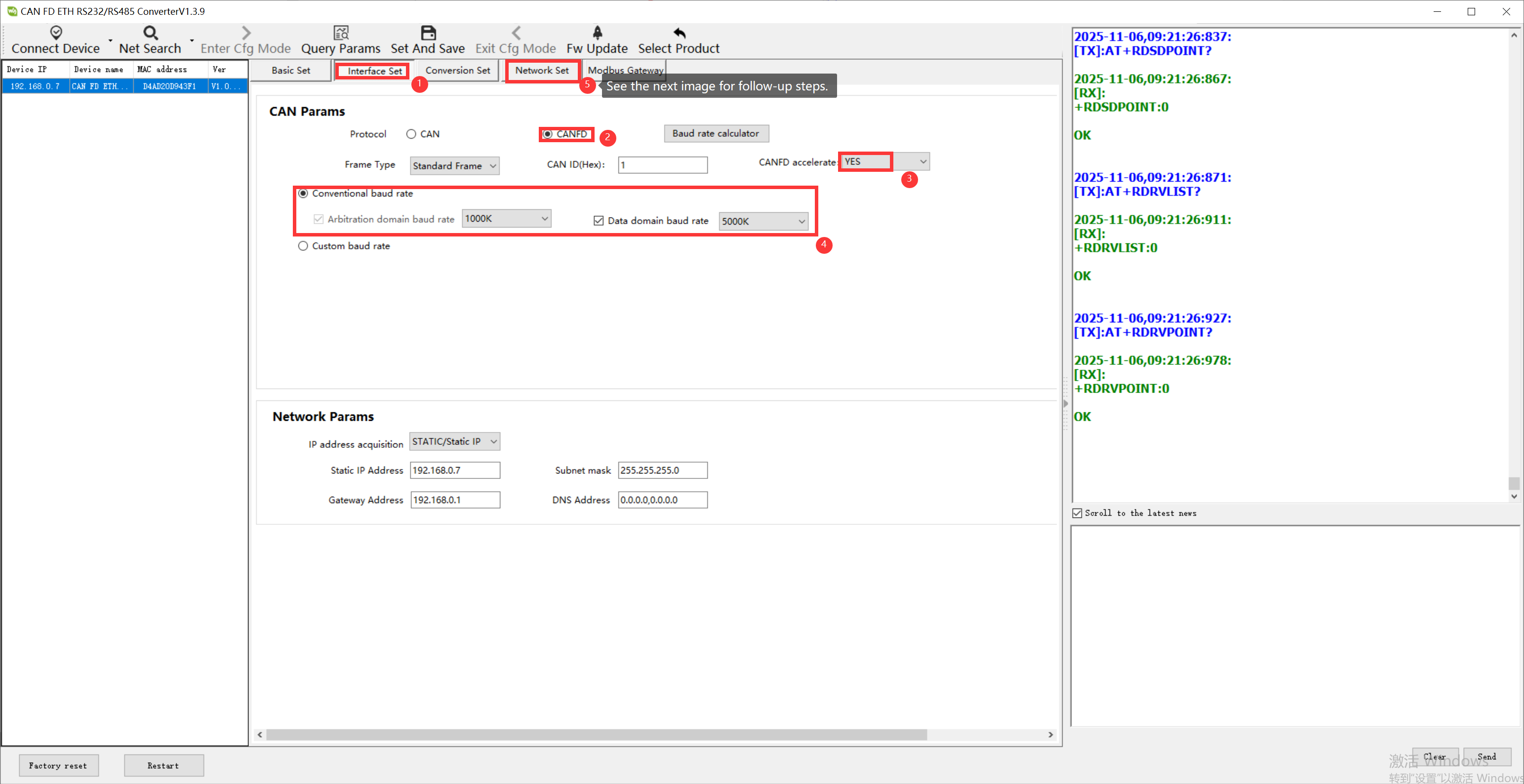Click the Connect Device toolbar icon

[56, 32]
